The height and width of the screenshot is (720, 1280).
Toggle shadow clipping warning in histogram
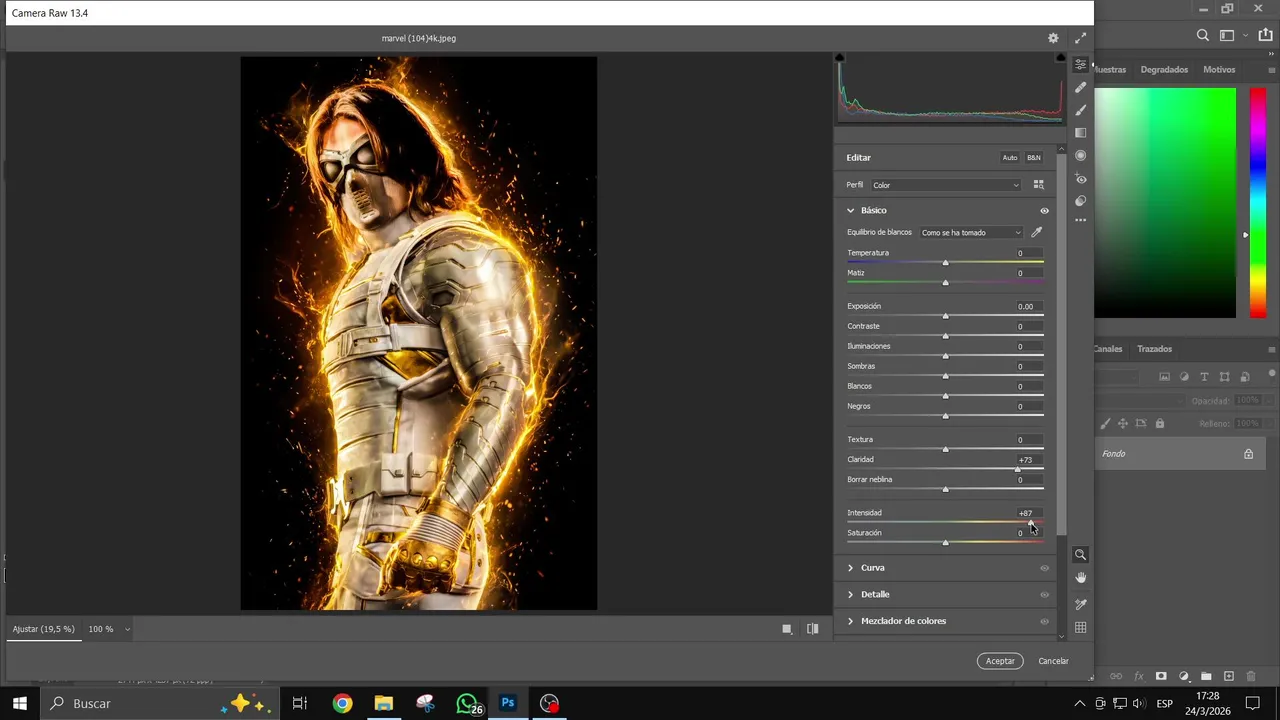click(x=840, y=58)
